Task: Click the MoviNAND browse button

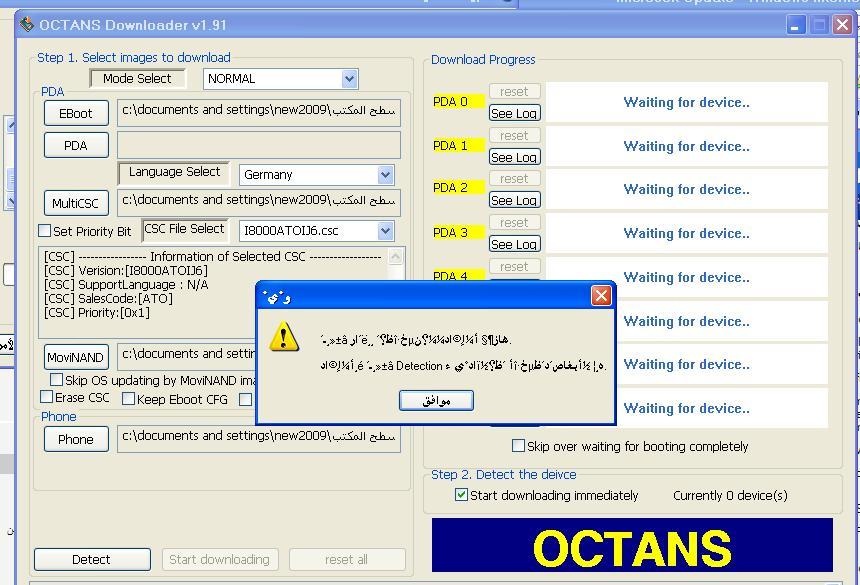Action: point(76,357)
